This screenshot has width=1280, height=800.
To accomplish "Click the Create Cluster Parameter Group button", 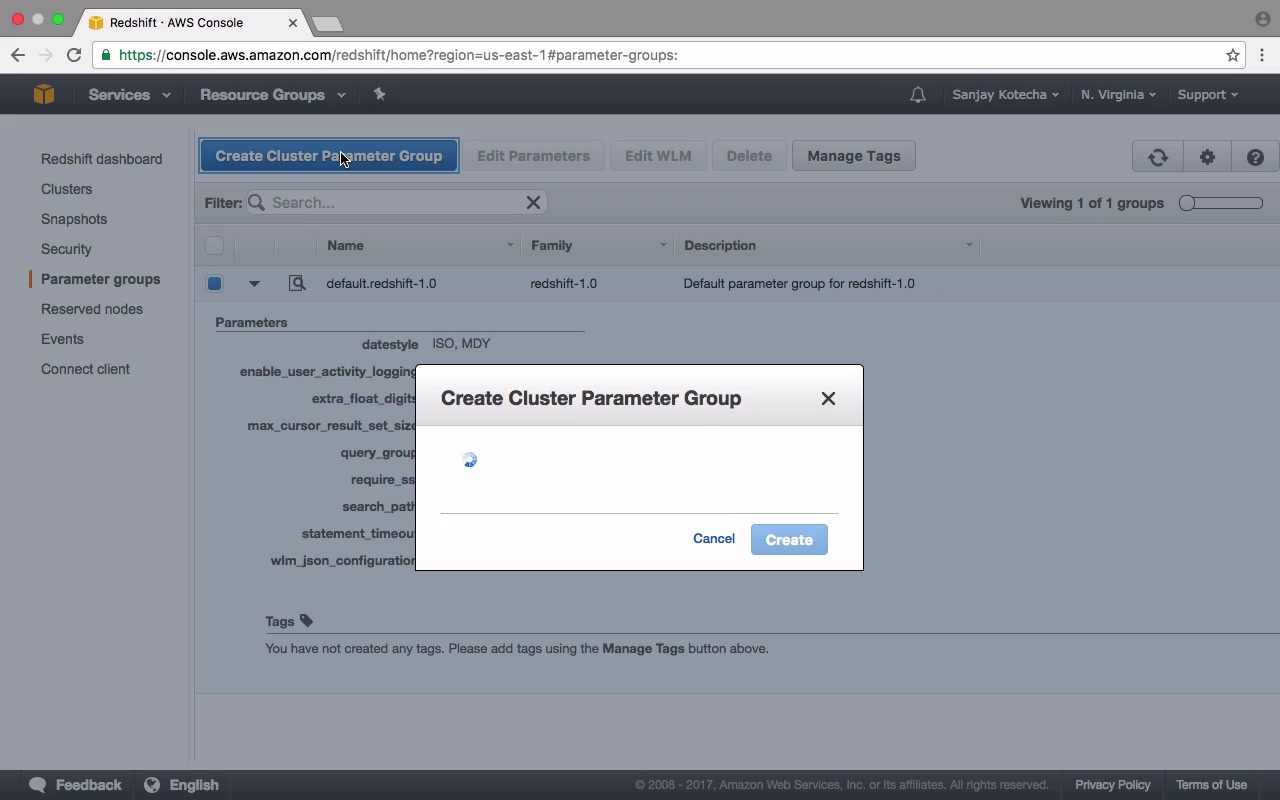I will (x=329, y=156).
